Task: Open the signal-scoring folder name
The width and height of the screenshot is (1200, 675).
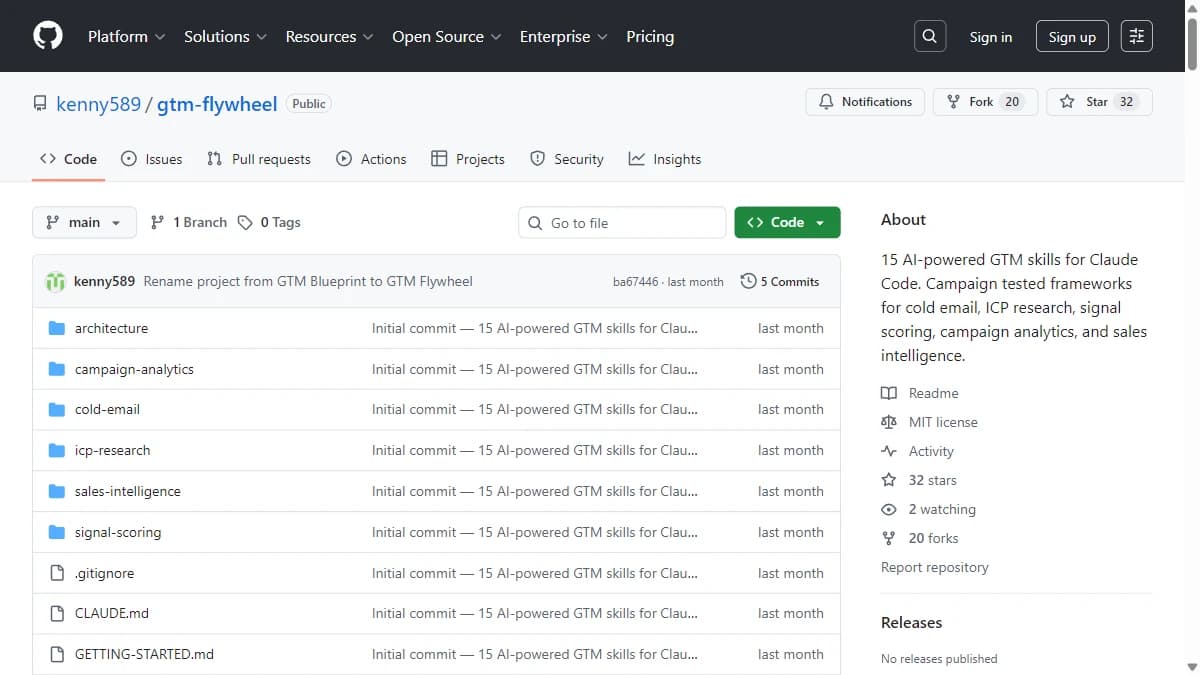Action: (x=118, y=533)
